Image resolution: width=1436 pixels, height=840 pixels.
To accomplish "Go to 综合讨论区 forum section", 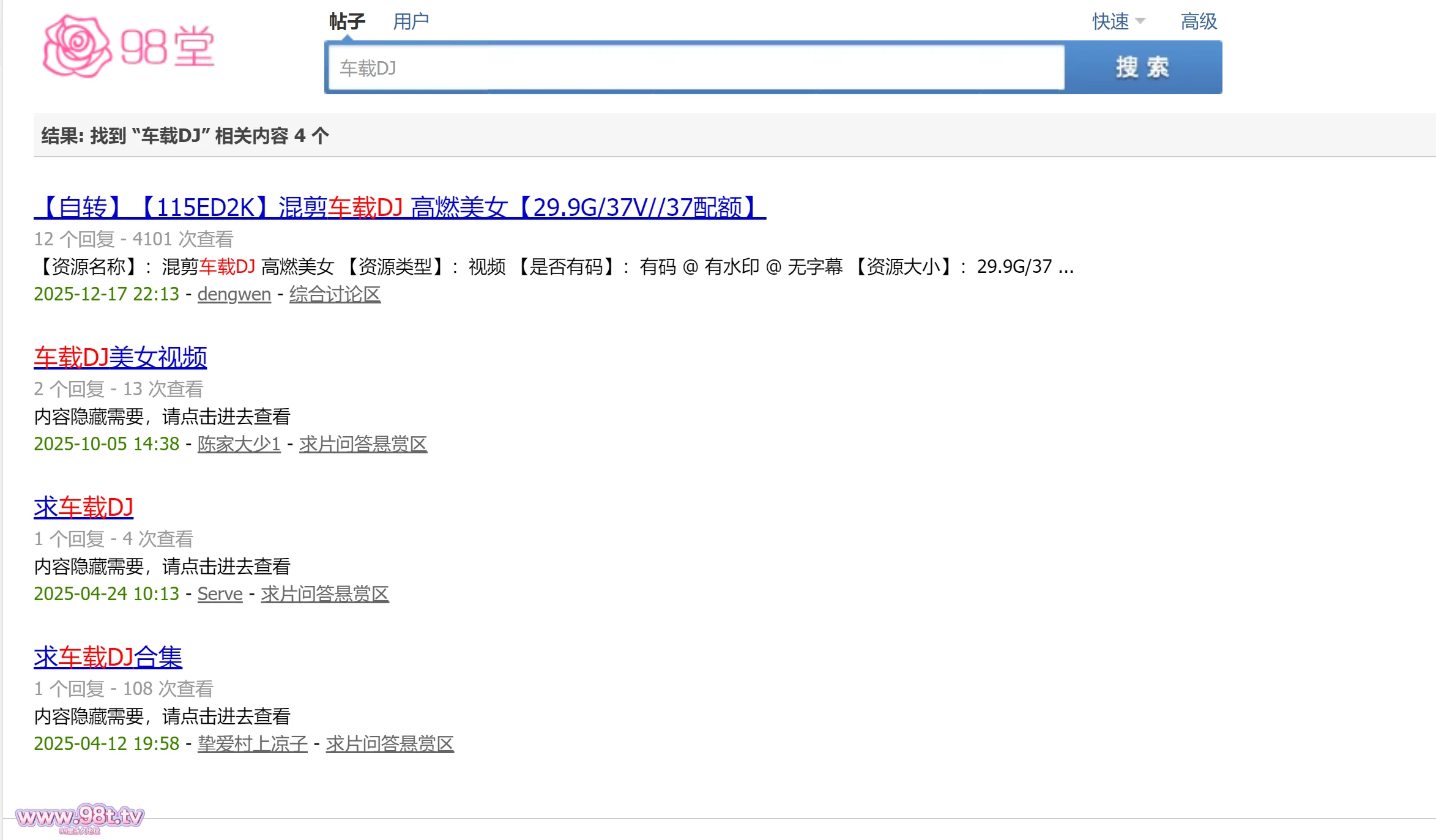I will pos(335,294).
